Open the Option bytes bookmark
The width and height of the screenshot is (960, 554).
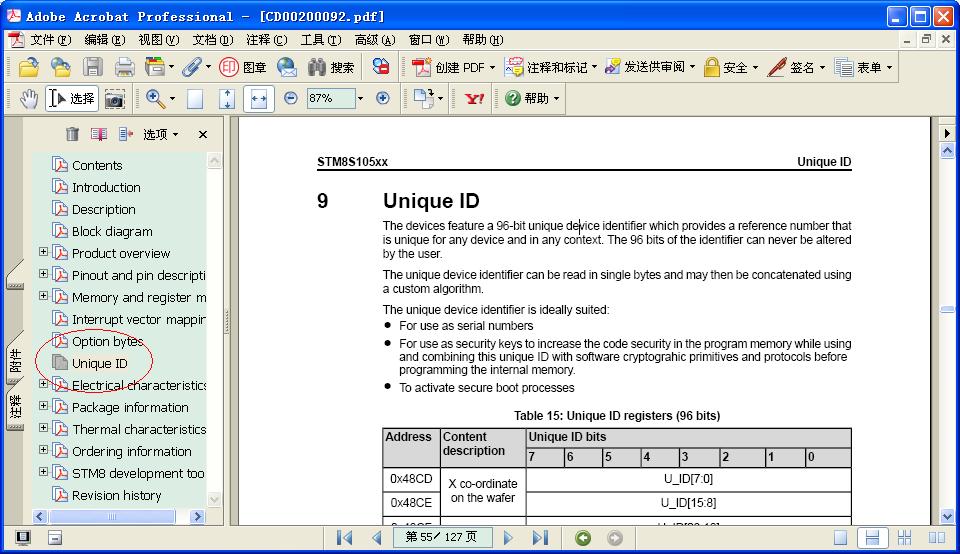107,342
